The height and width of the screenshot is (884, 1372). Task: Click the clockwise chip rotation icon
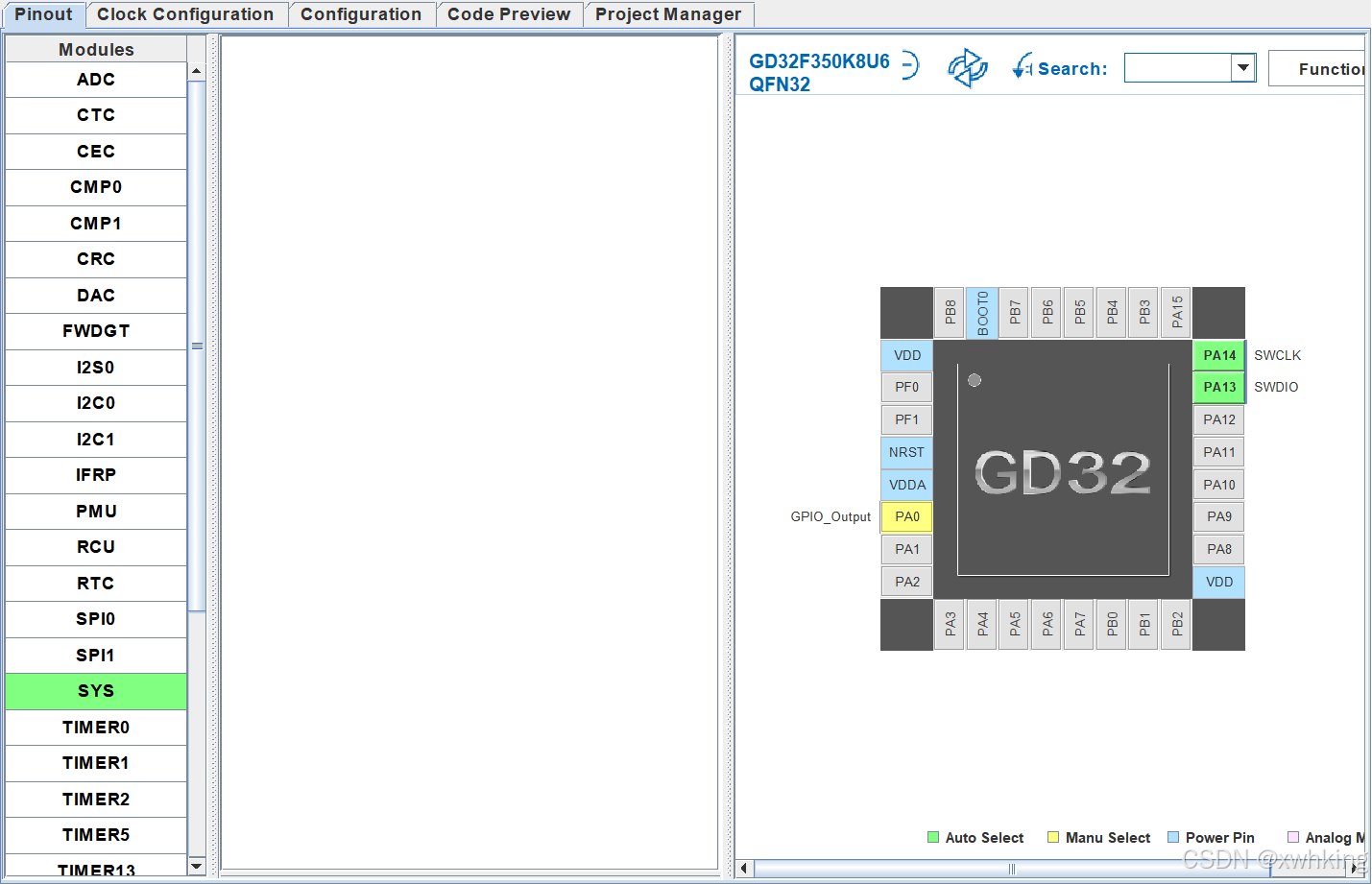(968, 67)
